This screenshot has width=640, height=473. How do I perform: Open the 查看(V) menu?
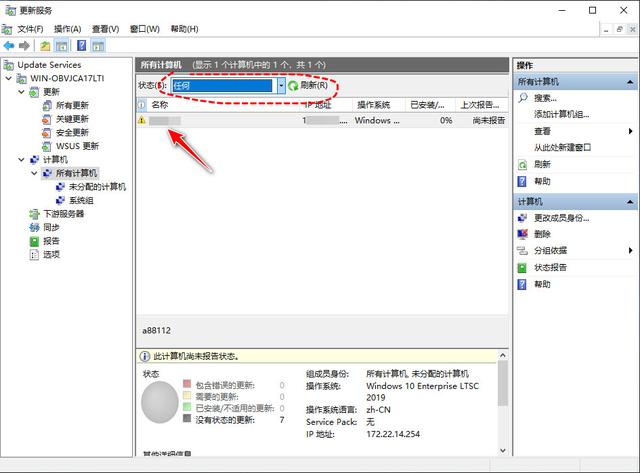click(x=105, y=29)
